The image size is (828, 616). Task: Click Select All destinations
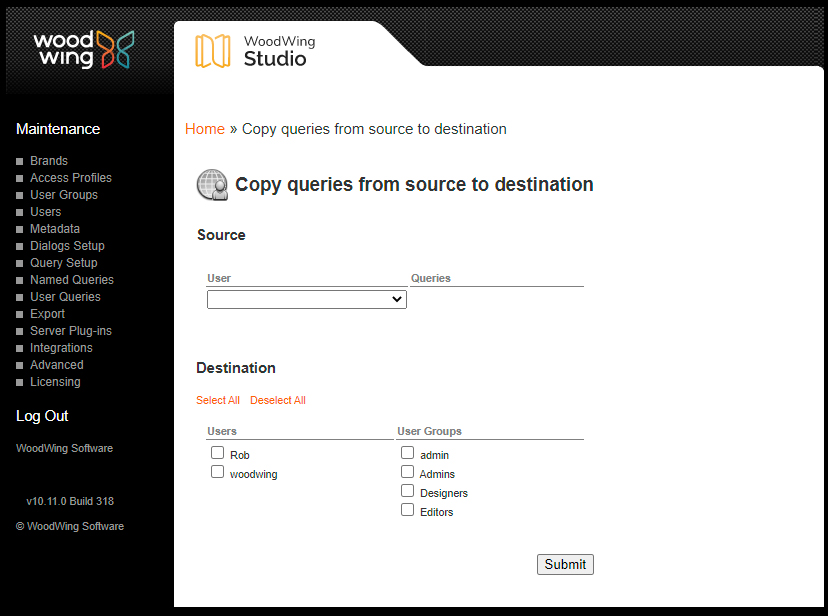(x=218, y=400)
